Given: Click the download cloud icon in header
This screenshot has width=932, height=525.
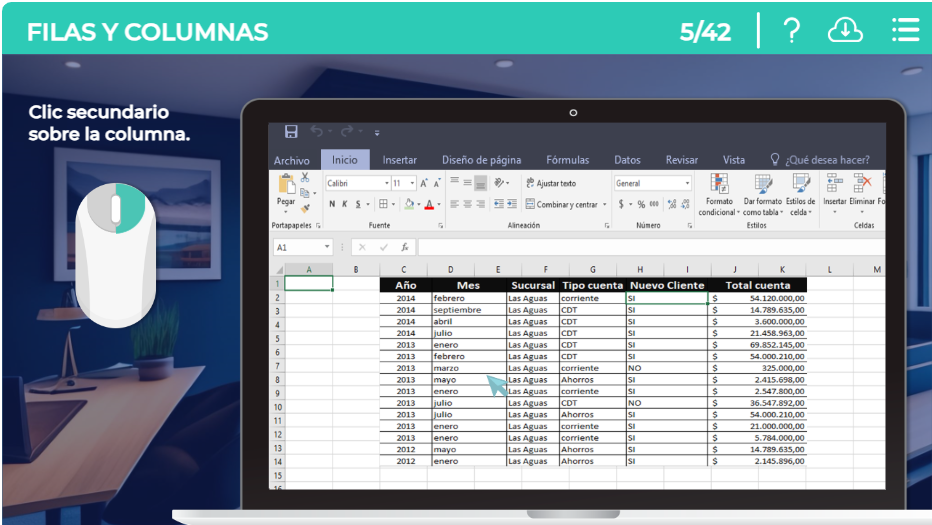Looking at the screenshot, I should coord(845,31).
